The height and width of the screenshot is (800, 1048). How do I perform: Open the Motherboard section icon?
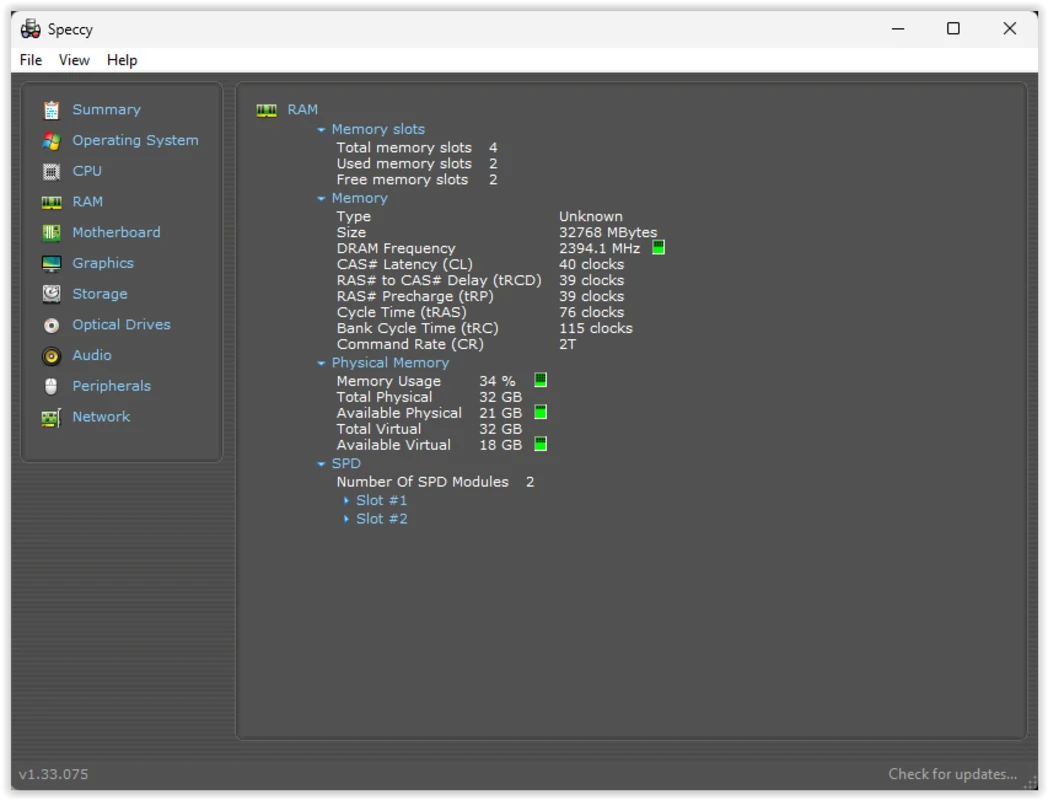[51, 232]
